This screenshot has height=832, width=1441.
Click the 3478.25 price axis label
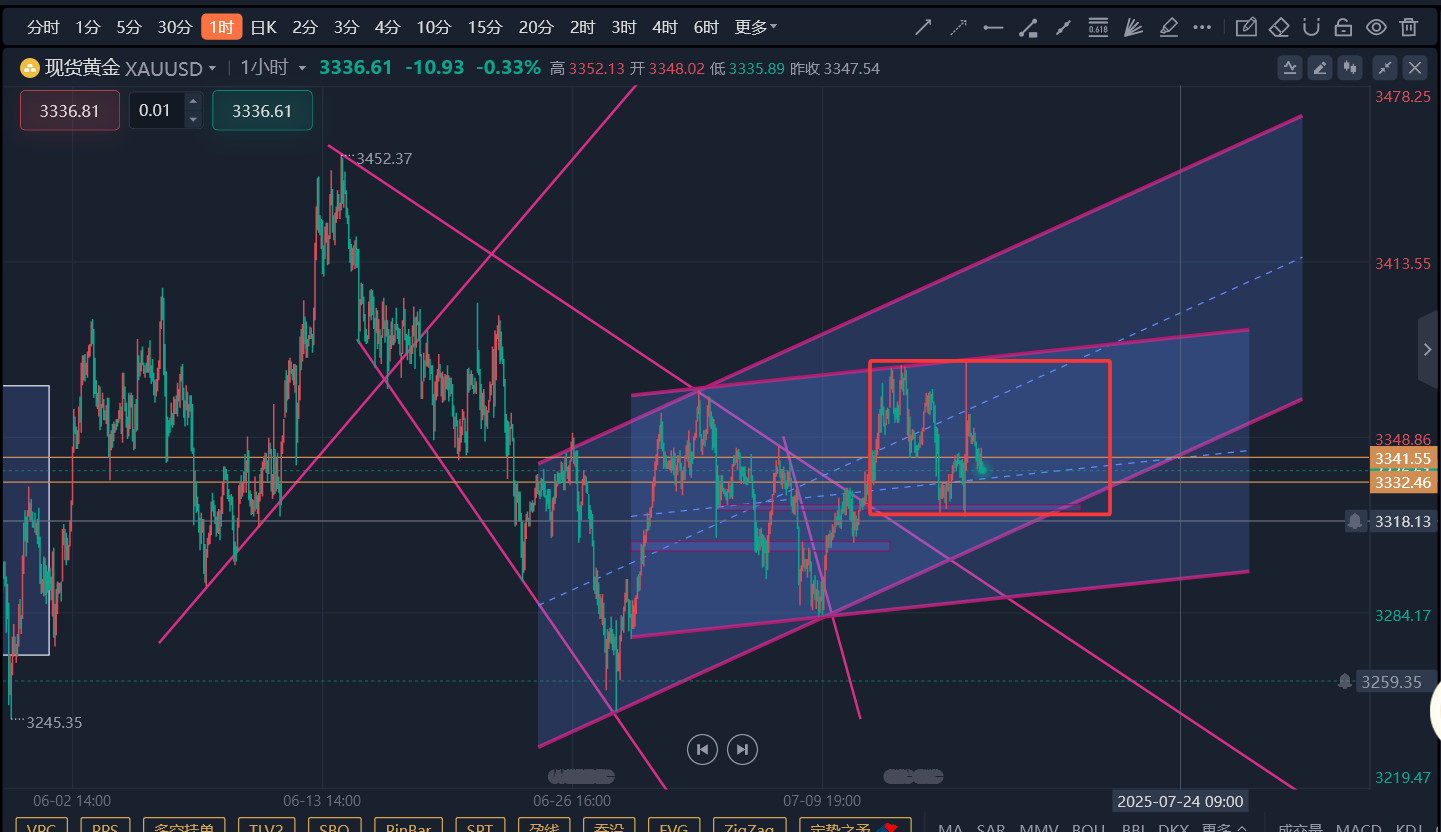click(x=1403, y=97)
